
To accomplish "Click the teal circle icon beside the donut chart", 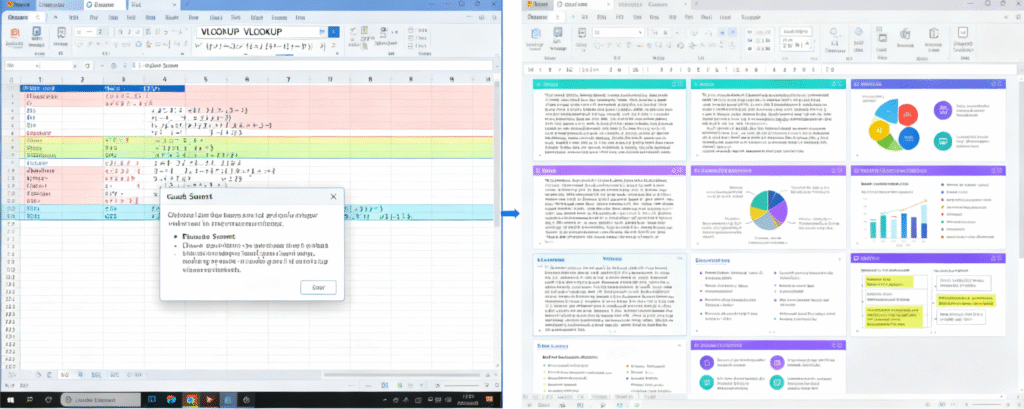I will pyautogui.click(x=941, y=141).
